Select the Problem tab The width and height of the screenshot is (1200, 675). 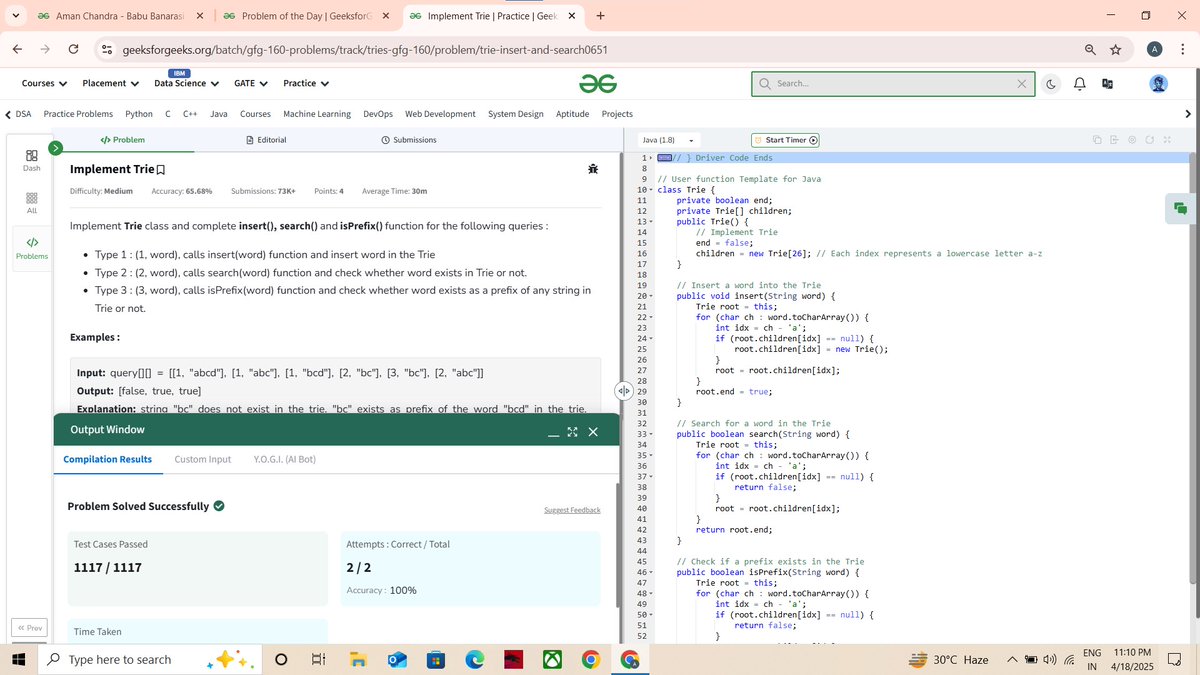123,140
